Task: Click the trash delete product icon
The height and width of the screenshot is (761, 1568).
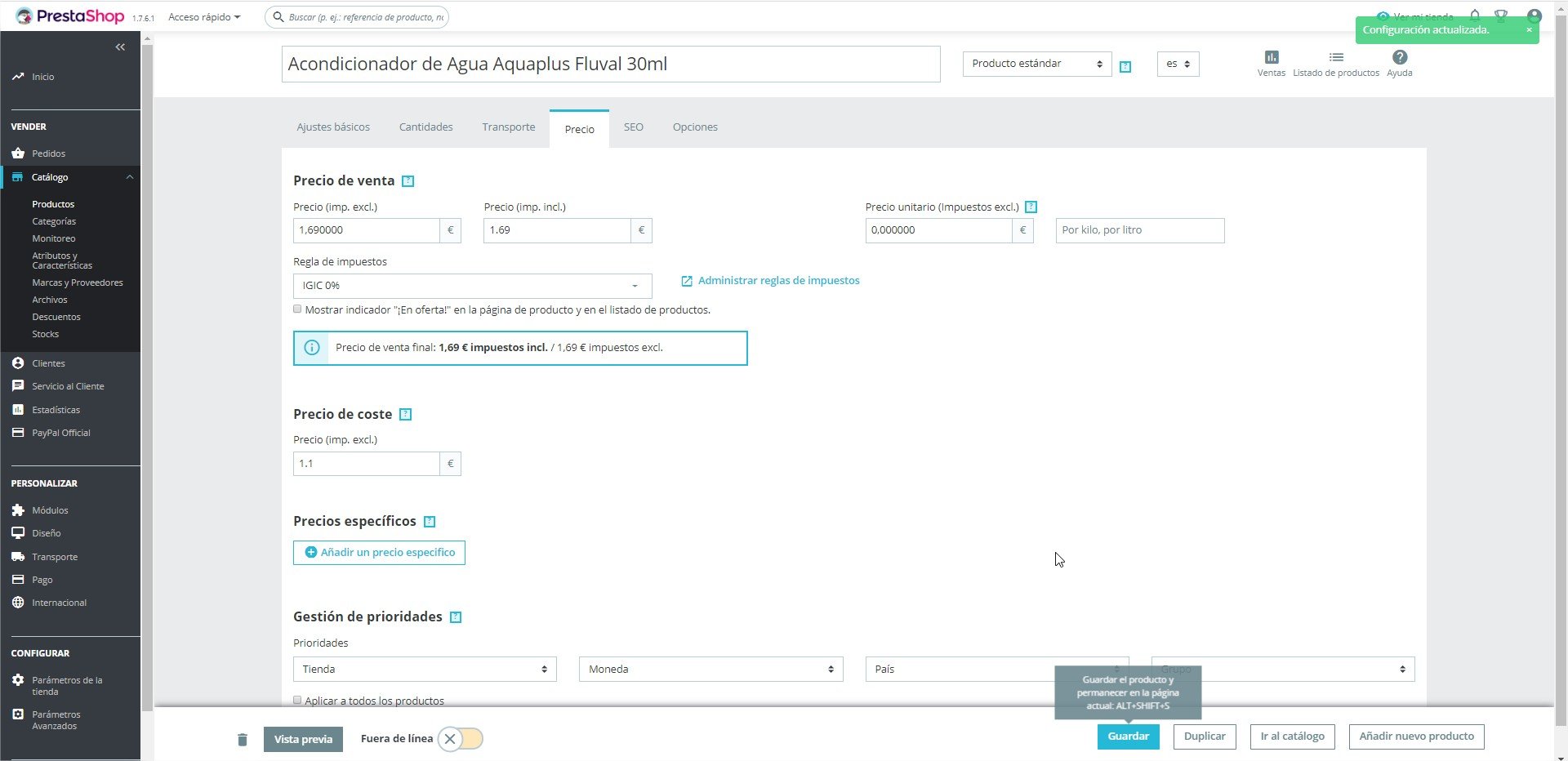Action: pos(242,740)
